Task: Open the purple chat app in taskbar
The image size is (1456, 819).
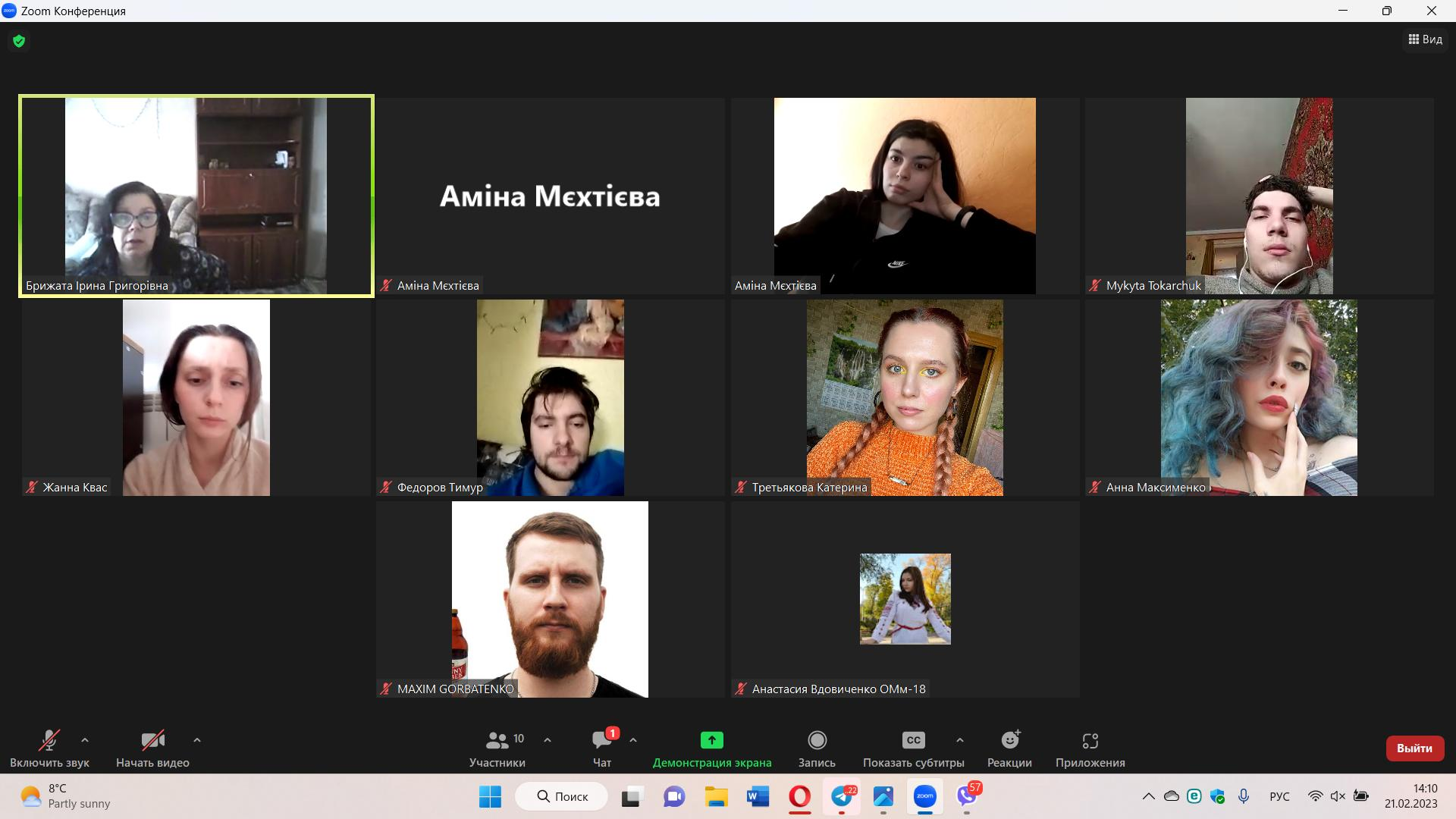Action: pos(674,796)
